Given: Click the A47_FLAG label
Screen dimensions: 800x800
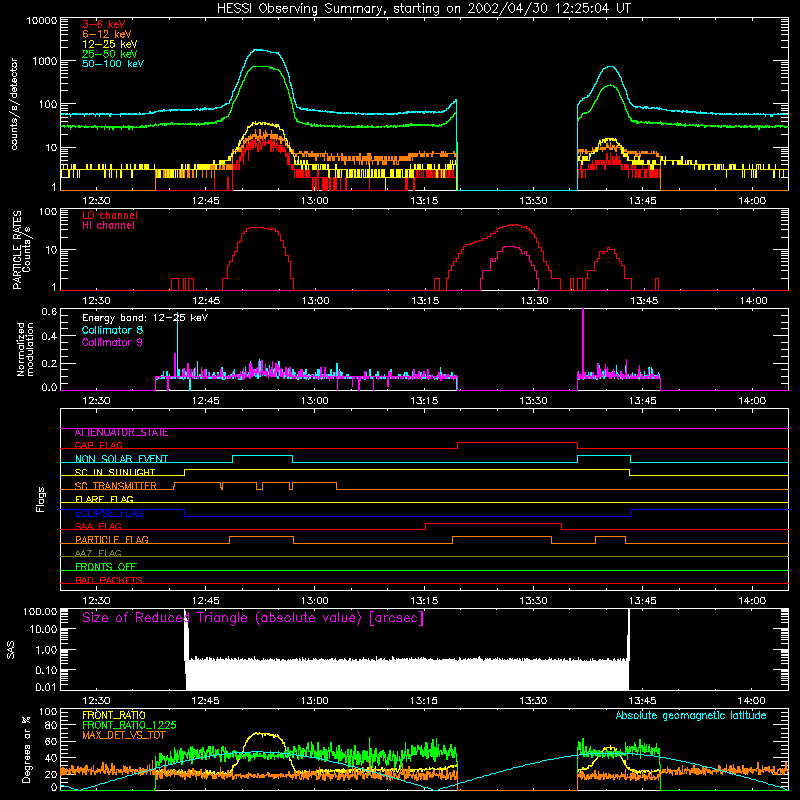Looking at the screenshot, I should (98, 554).
